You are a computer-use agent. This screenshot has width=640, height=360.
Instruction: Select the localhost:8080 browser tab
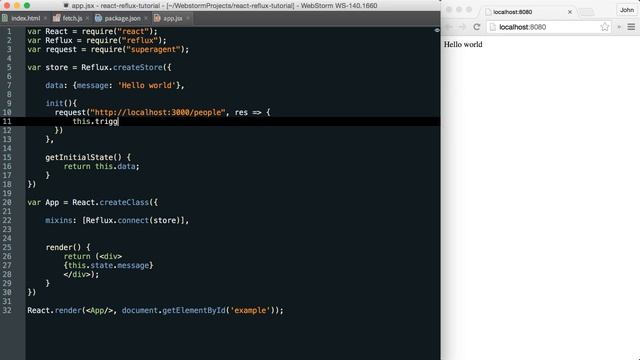[x=529, y=12]
